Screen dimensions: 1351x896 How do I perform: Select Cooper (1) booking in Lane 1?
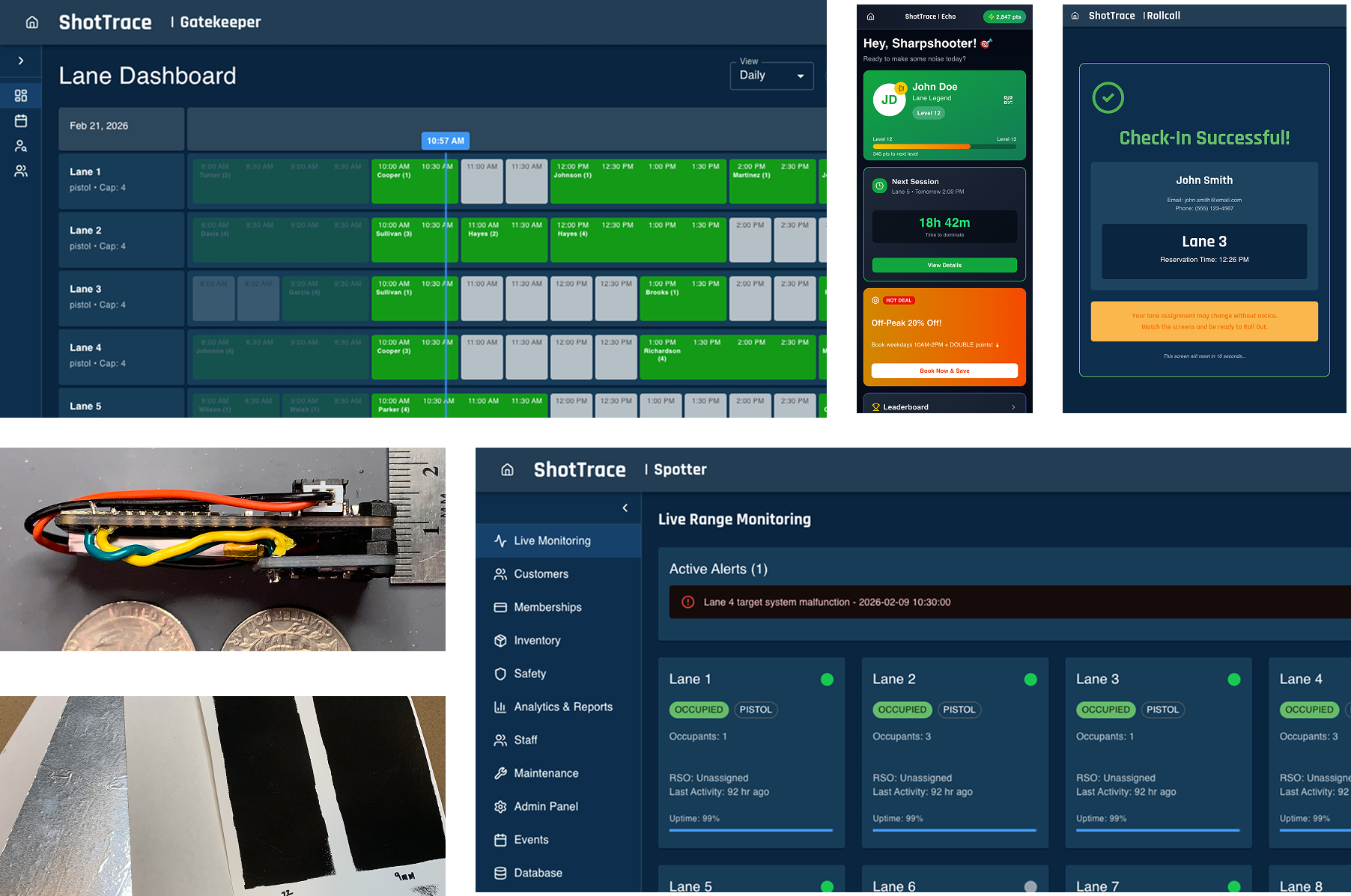coord(415,181)
